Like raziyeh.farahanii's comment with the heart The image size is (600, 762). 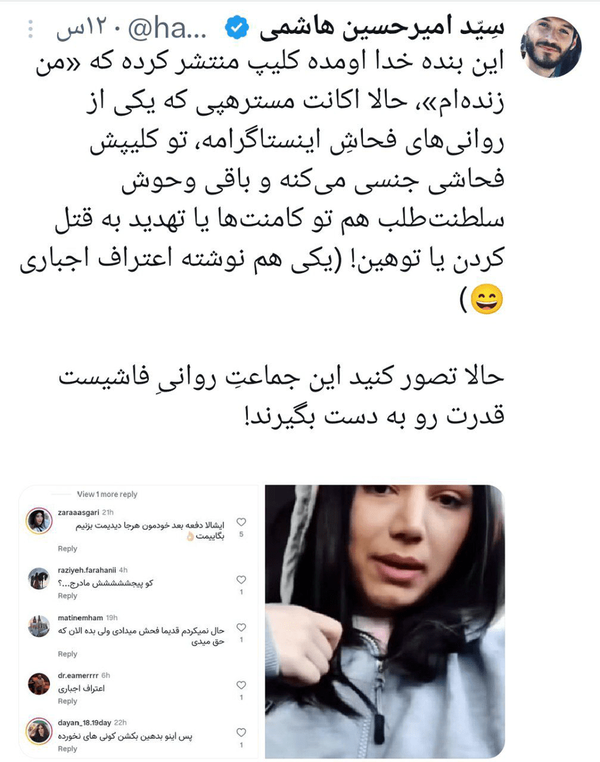[x=241, y=580]
